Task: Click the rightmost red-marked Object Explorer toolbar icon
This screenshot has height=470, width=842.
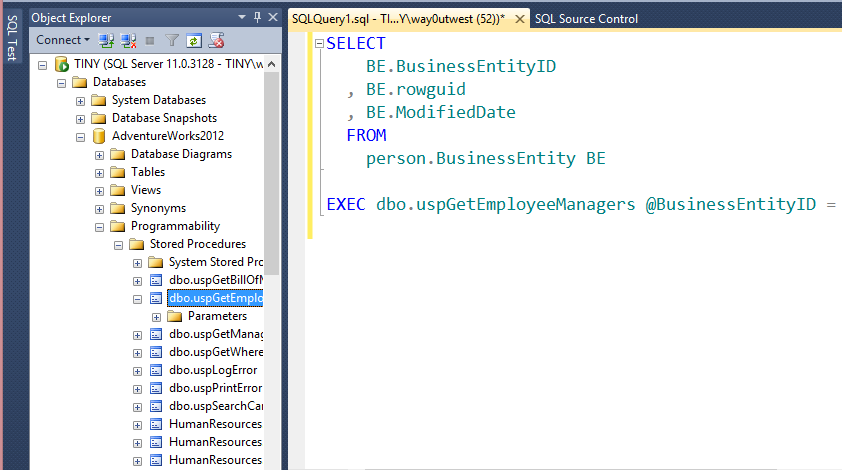Action: 216,40
